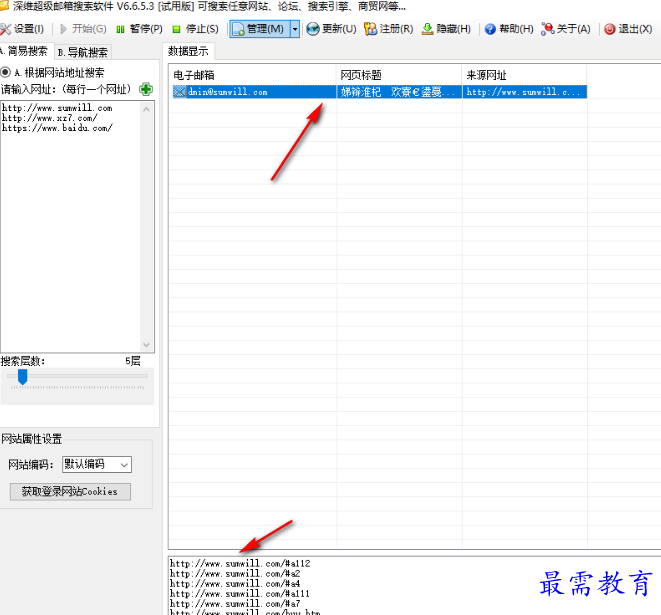Image resolution: width=661 pixels, height=615 pixels.
Task: Switch to the A.简易搜索 tab
Action: coord(26,51)
